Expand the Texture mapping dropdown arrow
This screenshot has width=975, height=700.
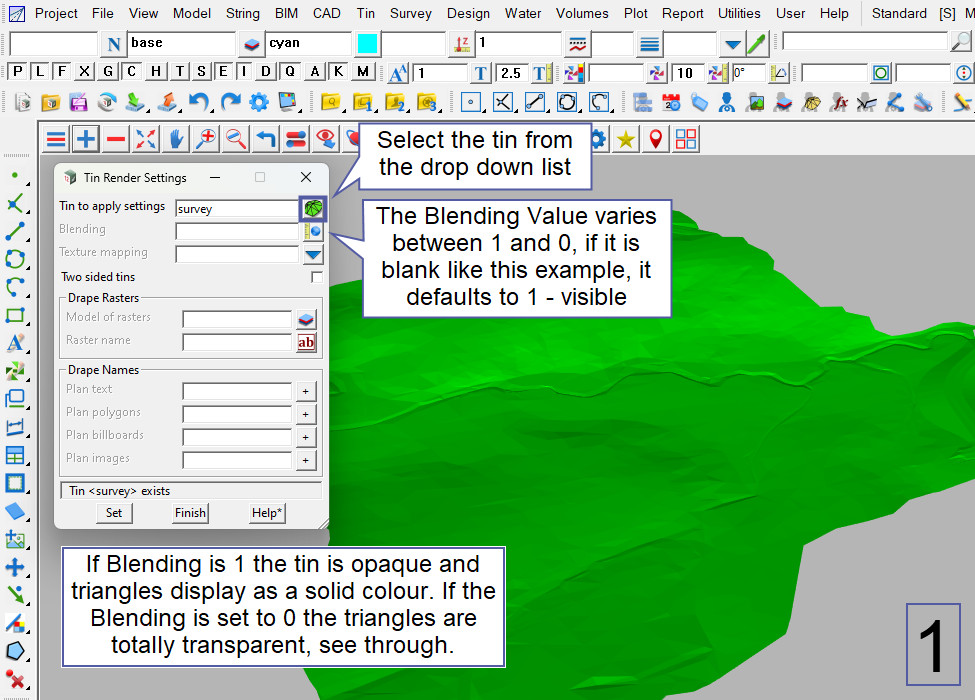pos(313,254)
